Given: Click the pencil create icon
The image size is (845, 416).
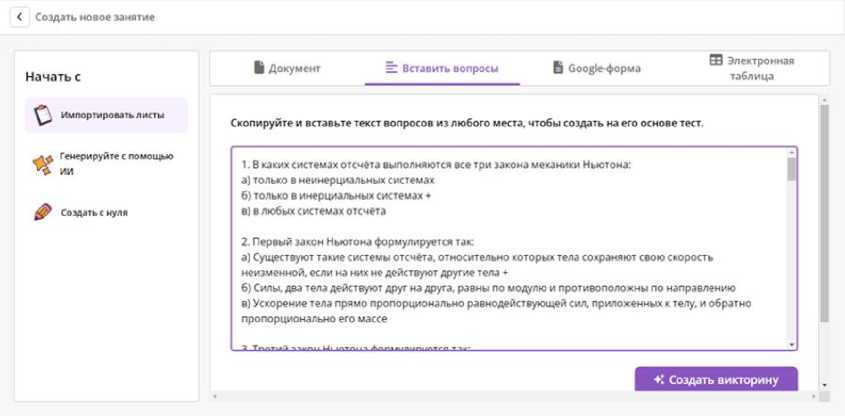Looking at the screenshot, I should click(x=43, y=212).
